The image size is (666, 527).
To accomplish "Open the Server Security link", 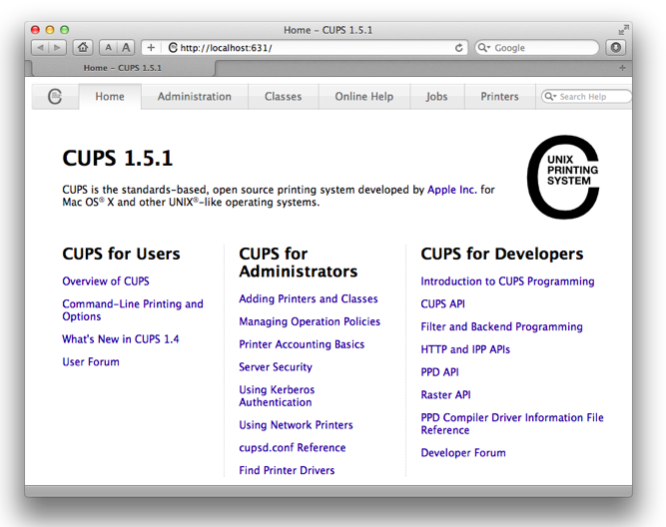I will pyautogui.click(x=276, y=367).
